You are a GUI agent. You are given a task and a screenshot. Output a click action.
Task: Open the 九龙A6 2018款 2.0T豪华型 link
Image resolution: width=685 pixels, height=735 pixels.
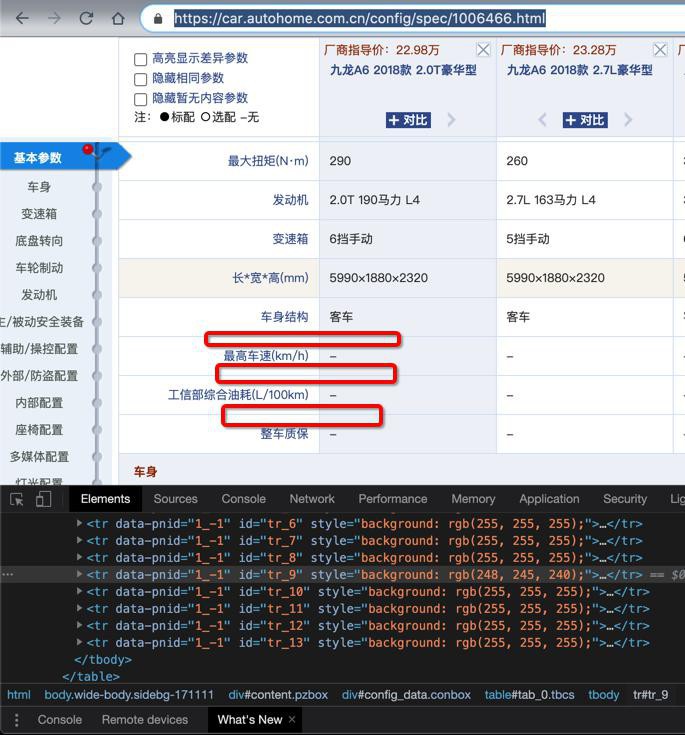[403, 70]
